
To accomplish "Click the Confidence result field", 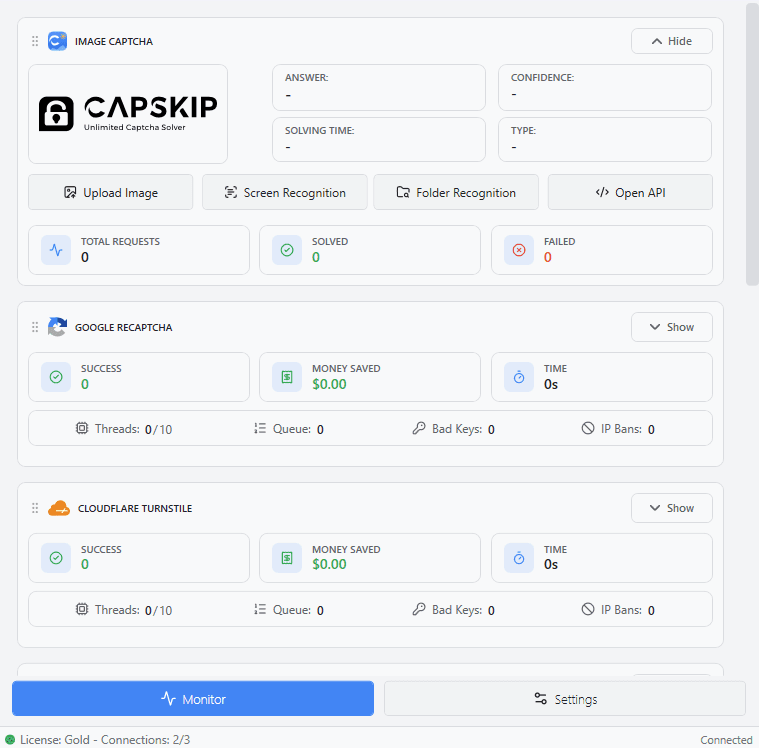I will click(605, 87).
